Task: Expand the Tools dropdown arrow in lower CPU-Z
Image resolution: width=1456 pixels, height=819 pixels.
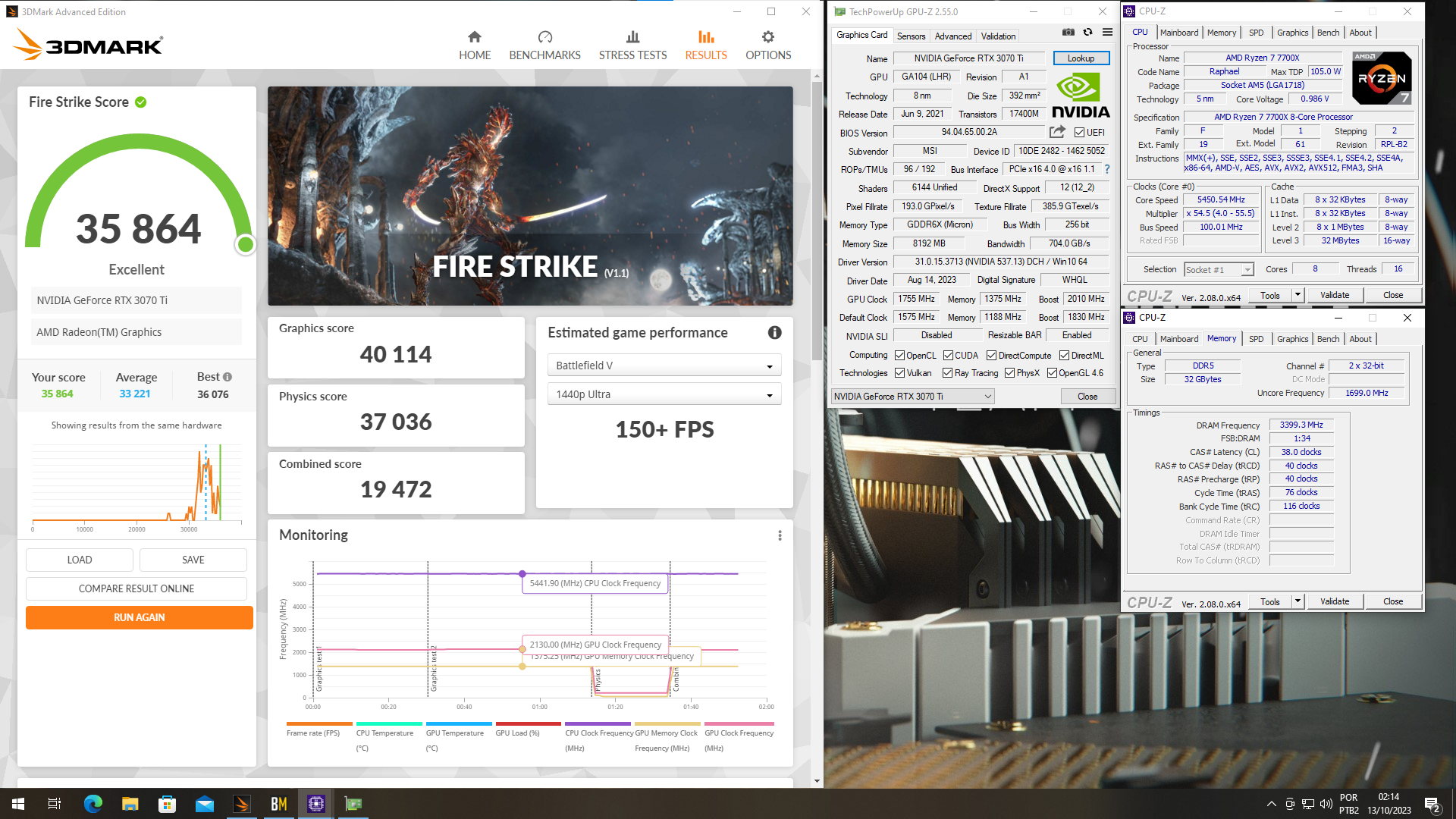Action: tap(1298, 601)
